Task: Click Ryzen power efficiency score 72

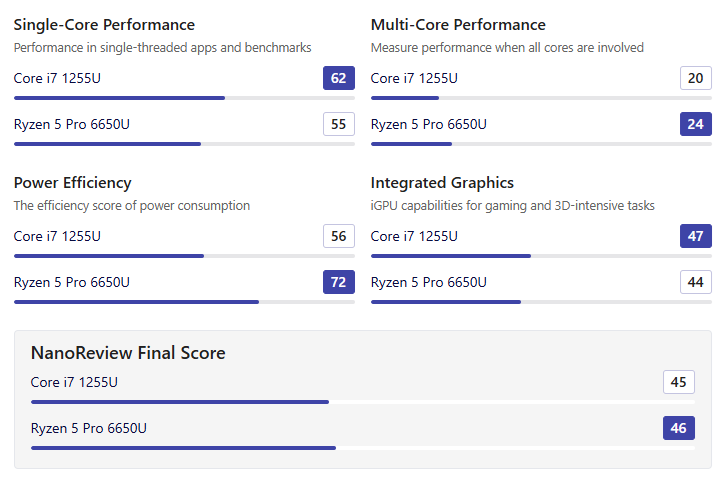Action: 338,282
